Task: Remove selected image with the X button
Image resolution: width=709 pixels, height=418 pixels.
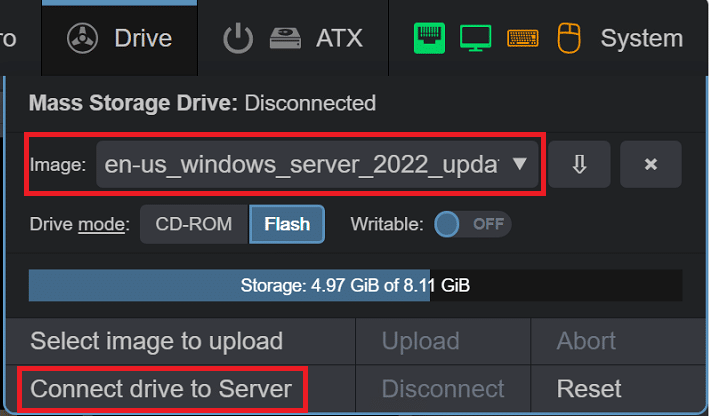Action: 651,164
